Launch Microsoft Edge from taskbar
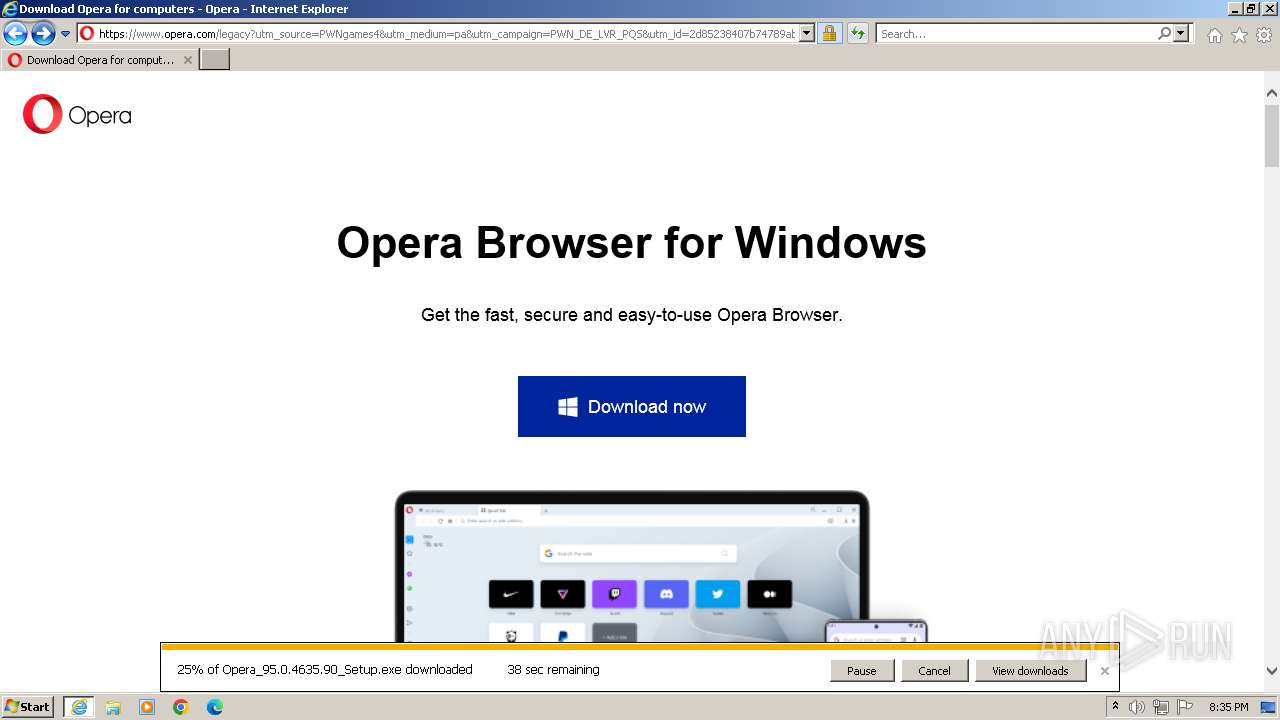The height and width of the screenshot is (720, 1280). [x=215, y=707]
